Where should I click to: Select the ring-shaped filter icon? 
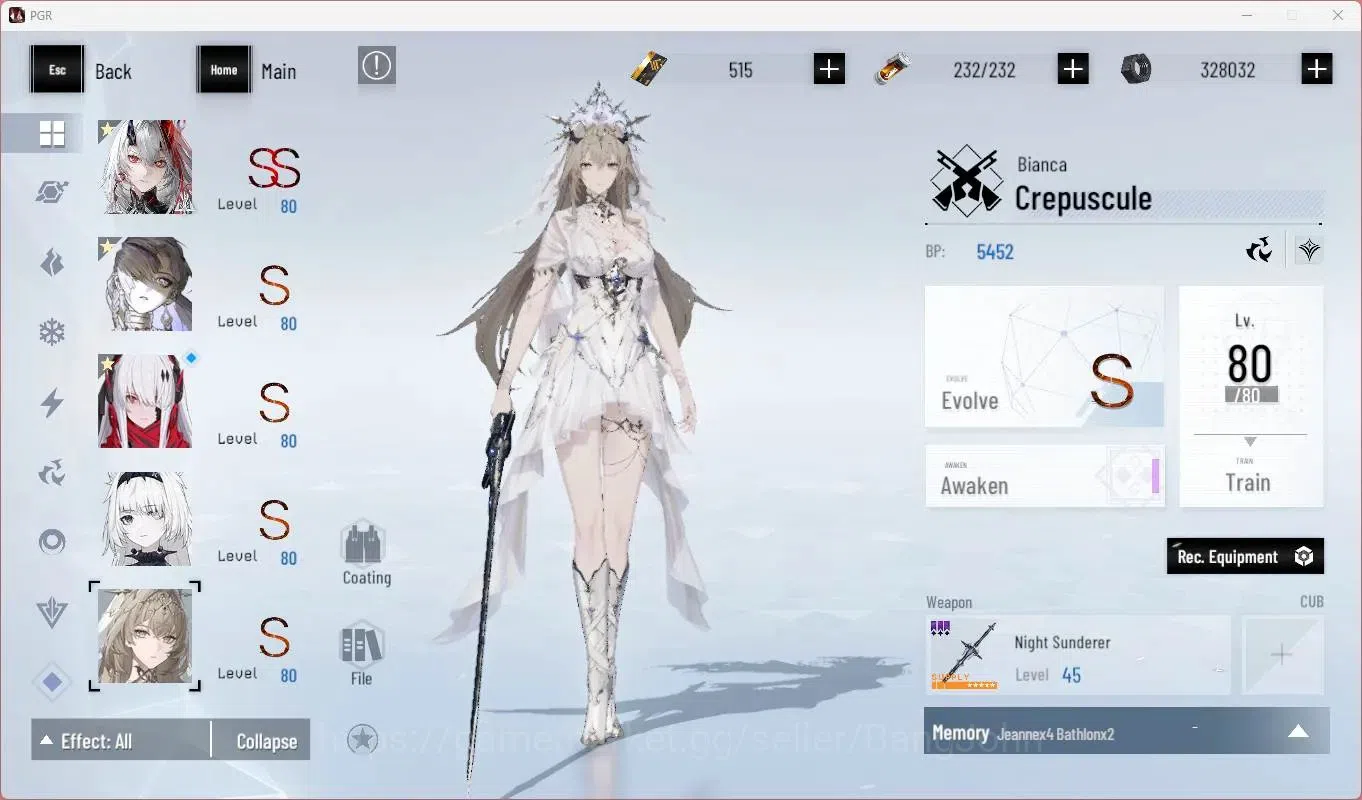[x=52, y=542]
